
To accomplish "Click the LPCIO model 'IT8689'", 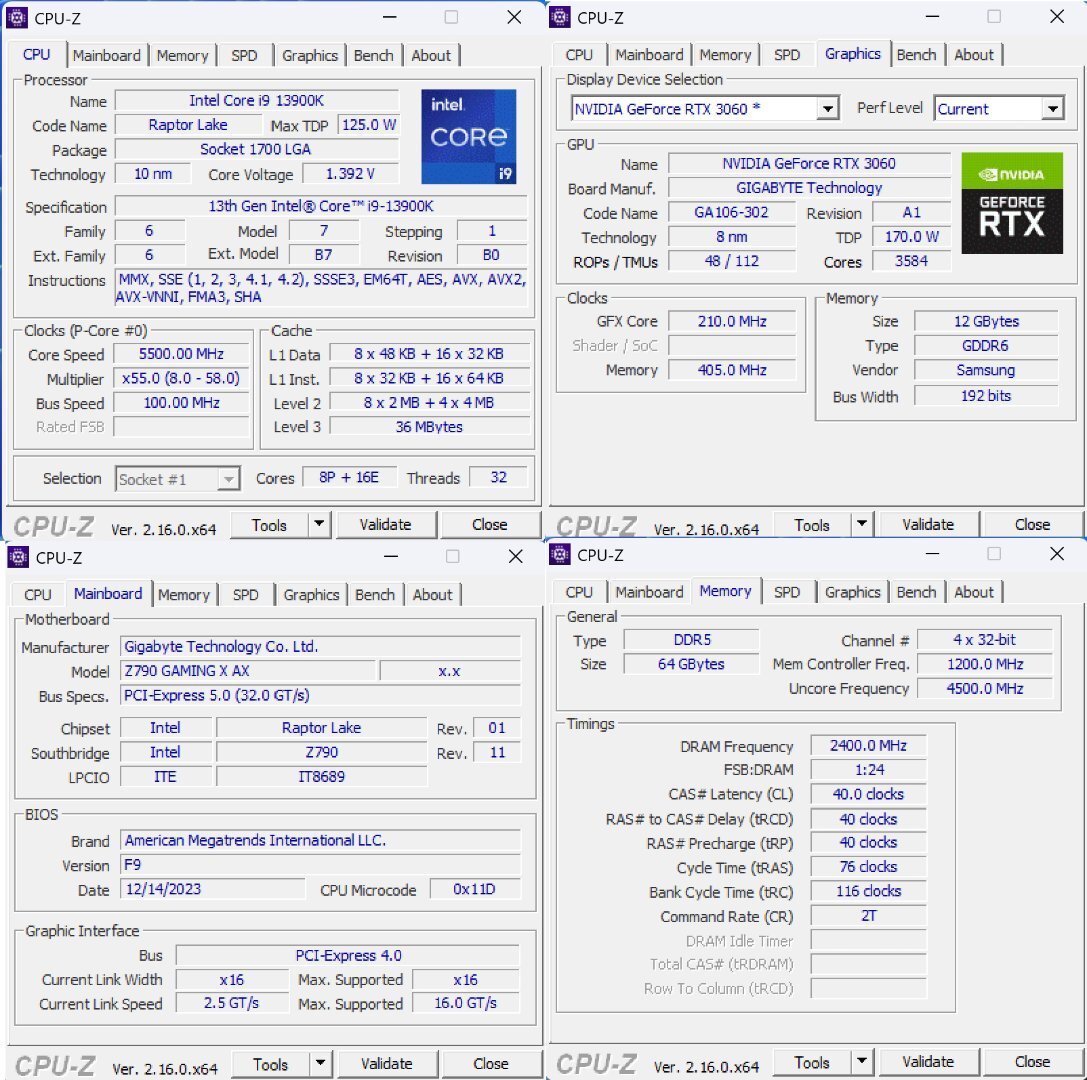I will [322, 776].
